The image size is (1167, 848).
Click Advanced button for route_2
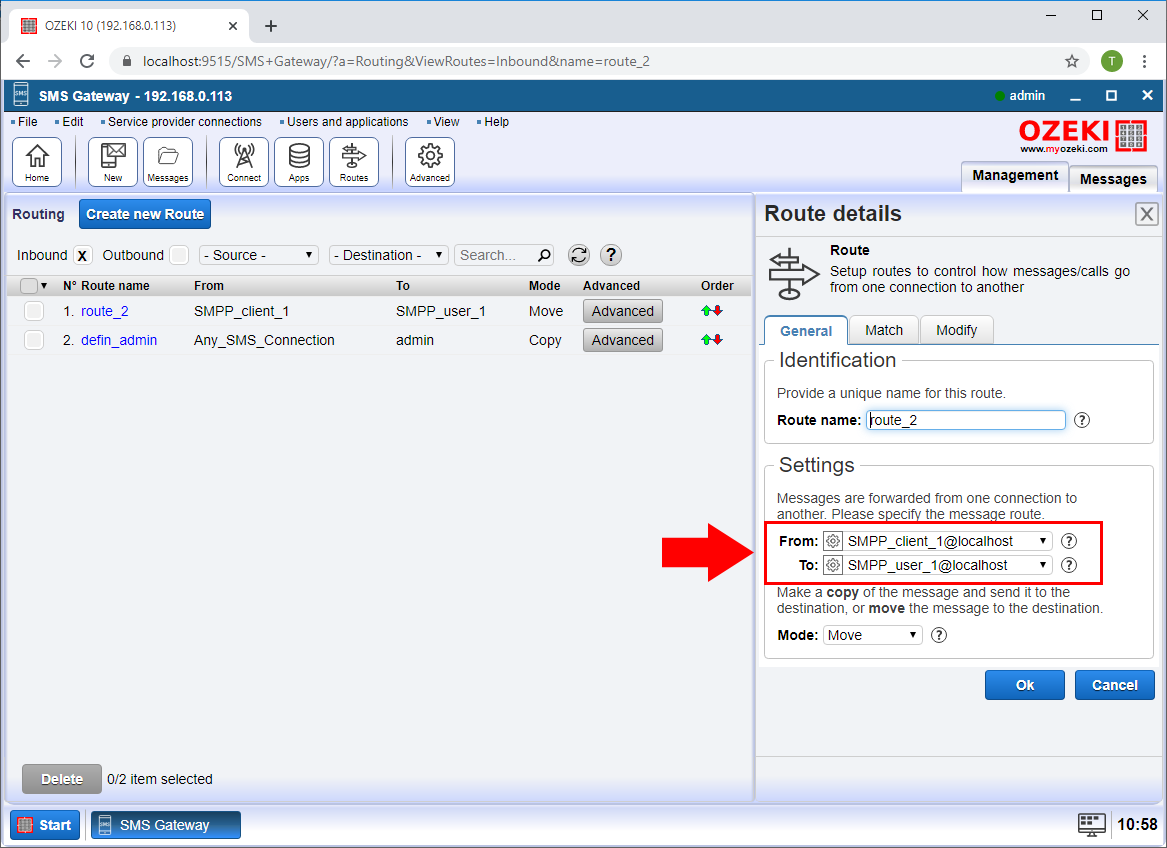pyautogui.click(x=623, y=311)
